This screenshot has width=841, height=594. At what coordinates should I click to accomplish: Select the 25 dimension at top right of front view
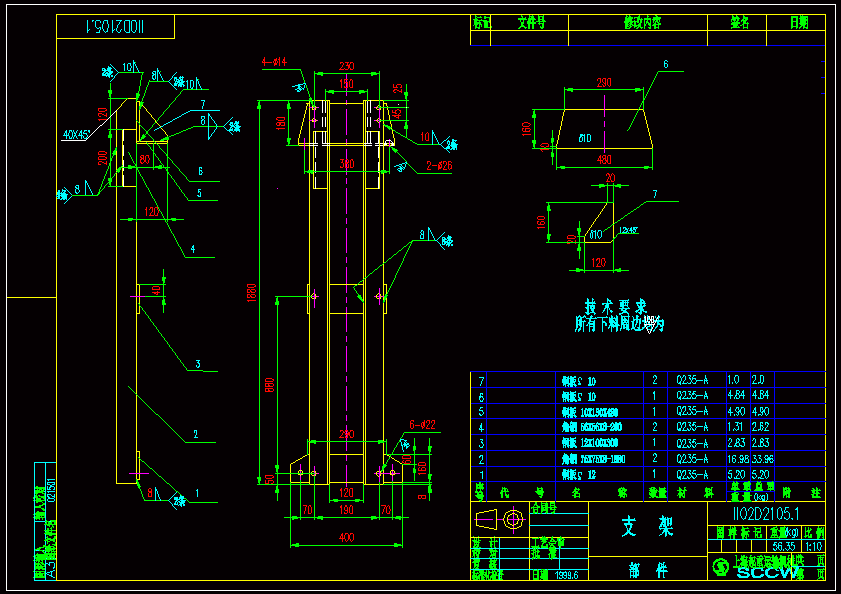pyautogui.click(x=397, y=88)
